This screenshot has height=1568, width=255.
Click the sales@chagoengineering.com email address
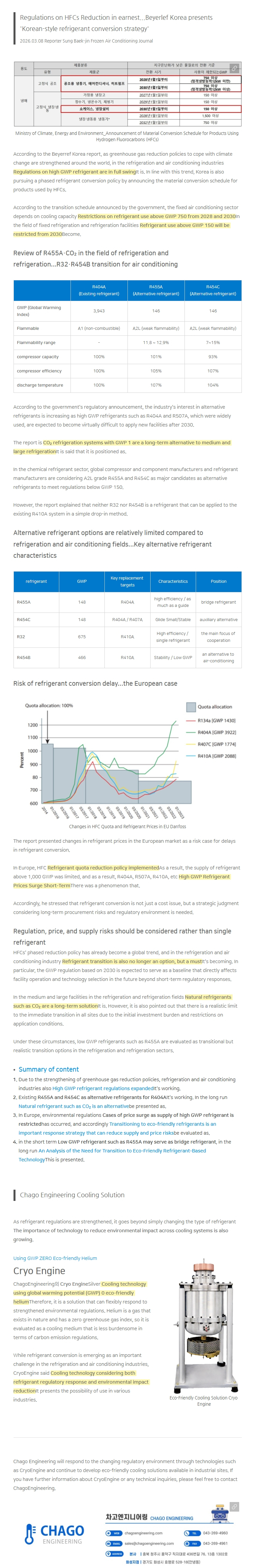[149, 1543]
